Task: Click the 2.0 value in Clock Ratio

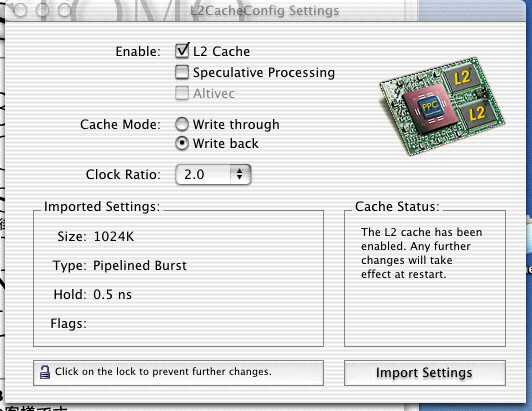Action: (194, 174)
